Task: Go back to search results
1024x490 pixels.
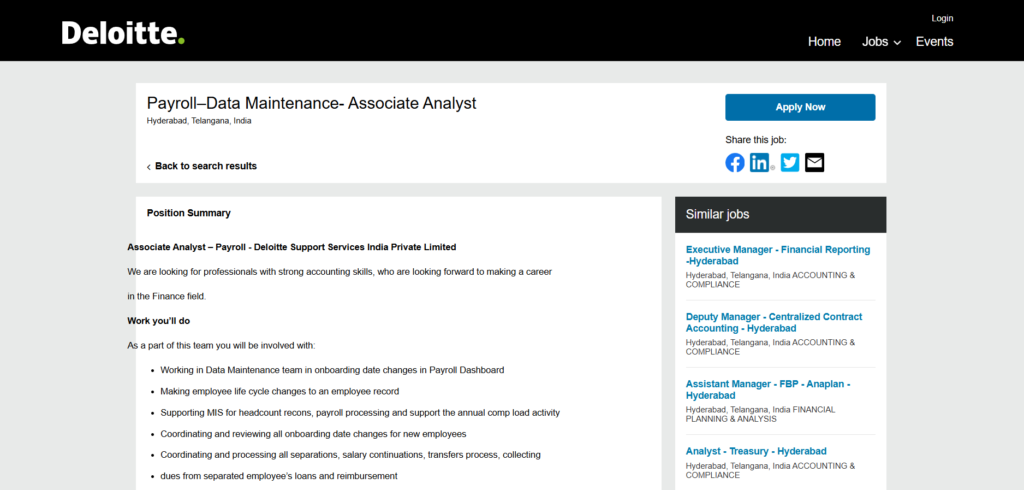Action: (x=205, y=166)
